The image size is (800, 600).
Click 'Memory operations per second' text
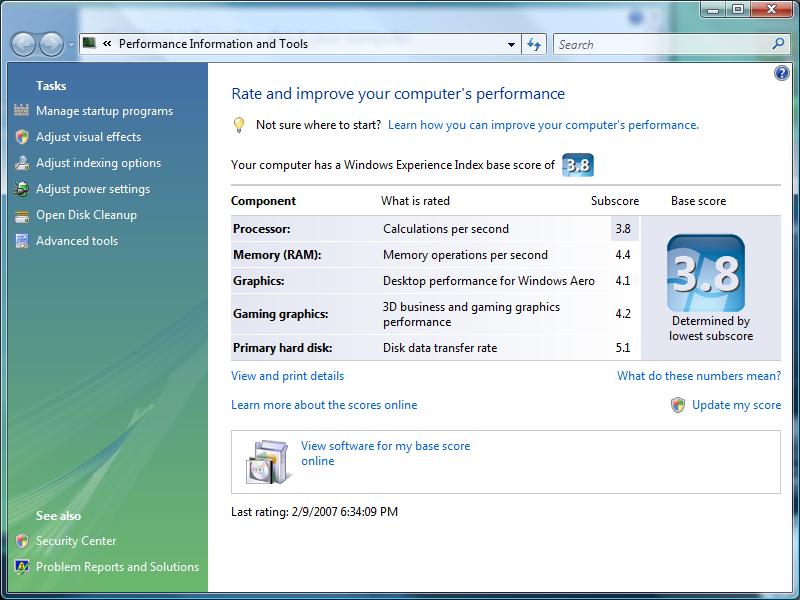pos(465,255)
